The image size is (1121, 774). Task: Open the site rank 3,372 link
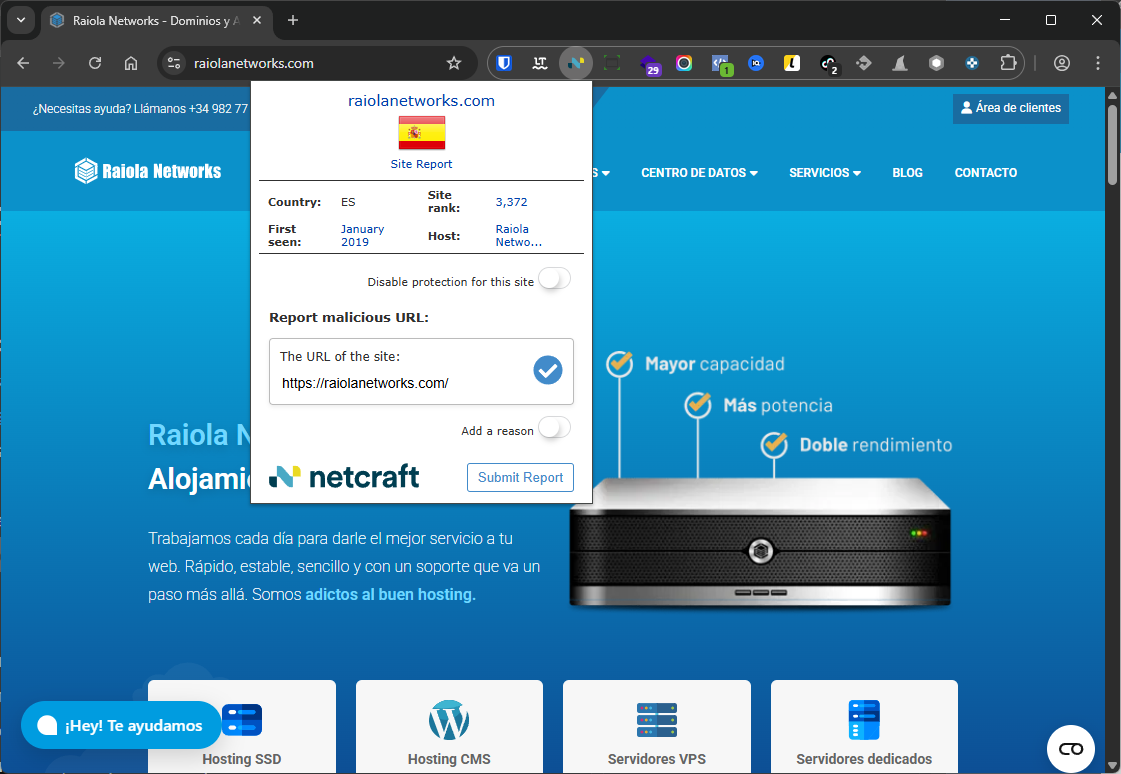click(511, 202)
